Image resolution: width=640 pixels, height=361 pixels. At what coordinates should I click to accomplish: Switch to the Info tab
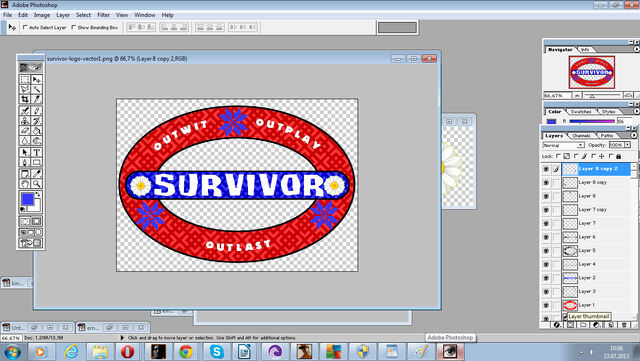[x=585, y=49]
